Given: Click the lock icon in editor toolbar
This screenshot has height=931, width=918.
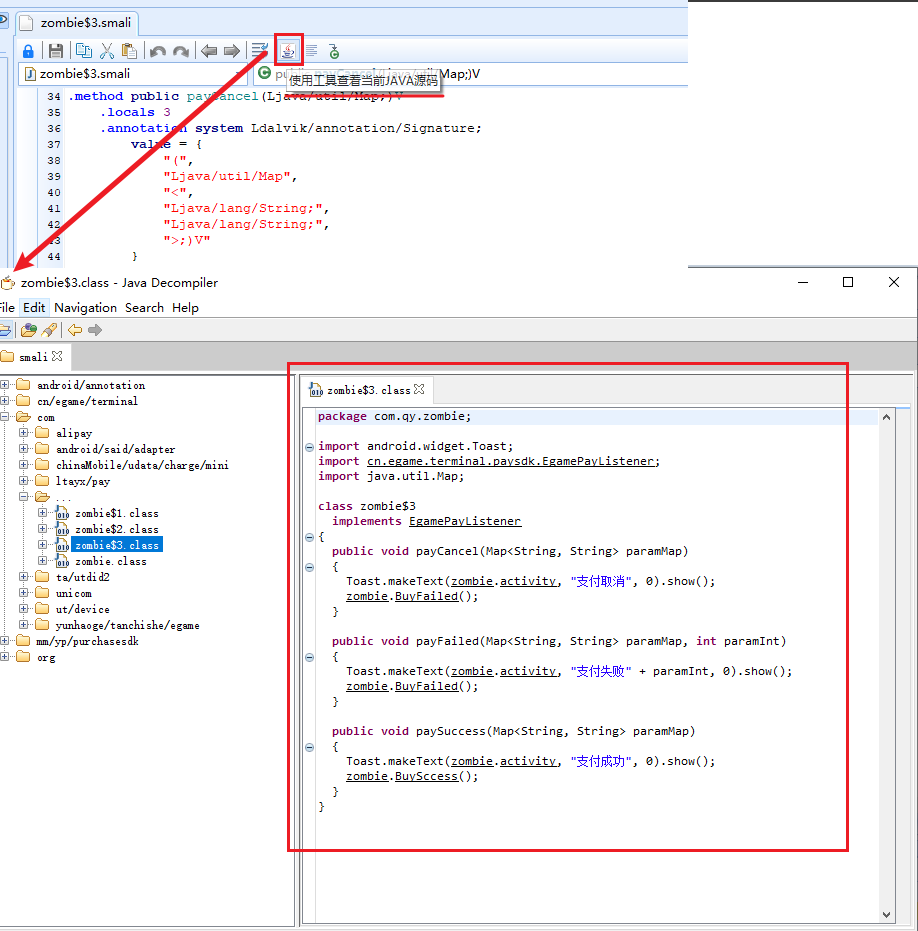Looking at the screenshot, I should pos(28,51).
